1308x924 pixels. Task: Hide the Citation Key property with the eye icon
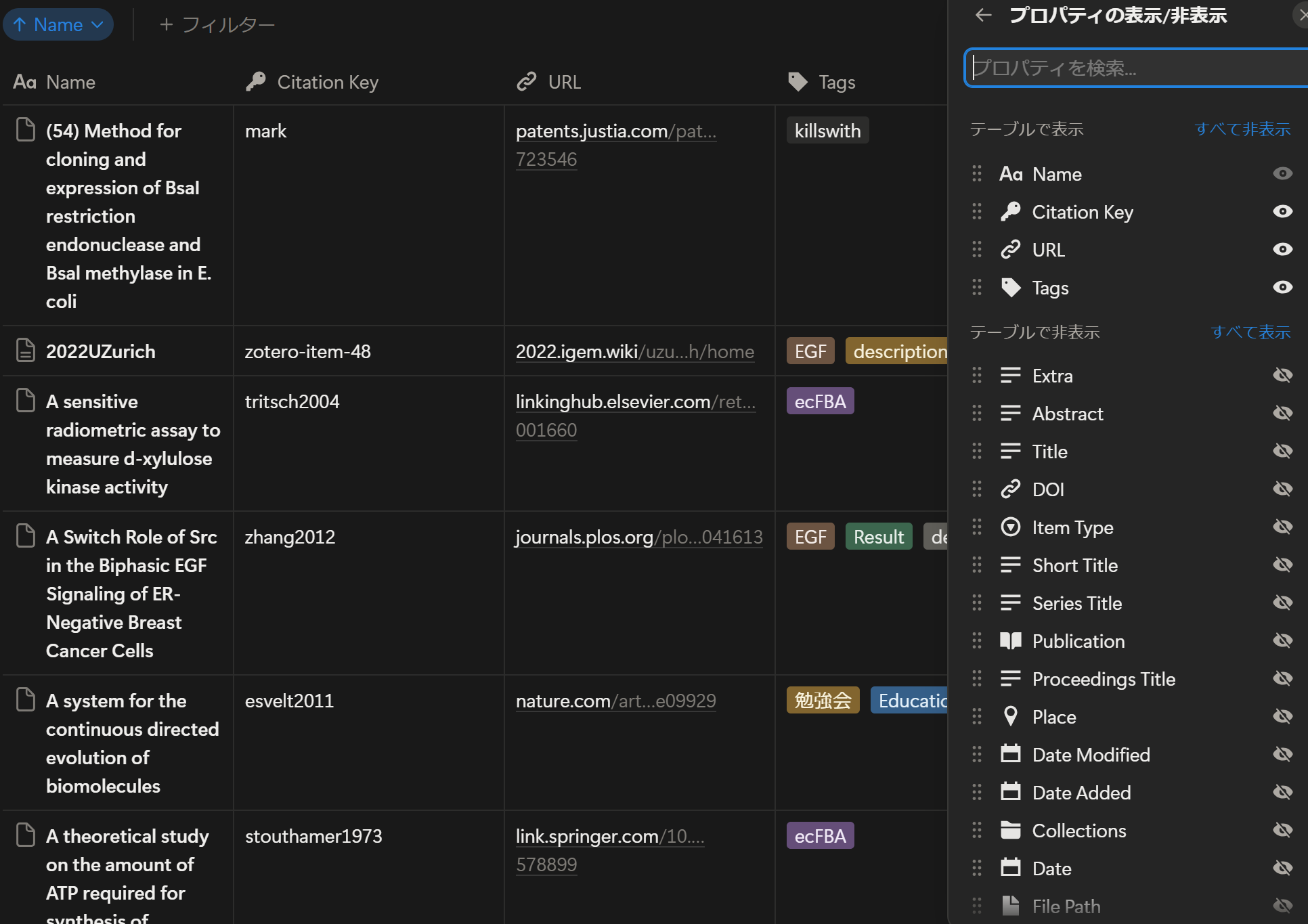(x=1282, y=212)
